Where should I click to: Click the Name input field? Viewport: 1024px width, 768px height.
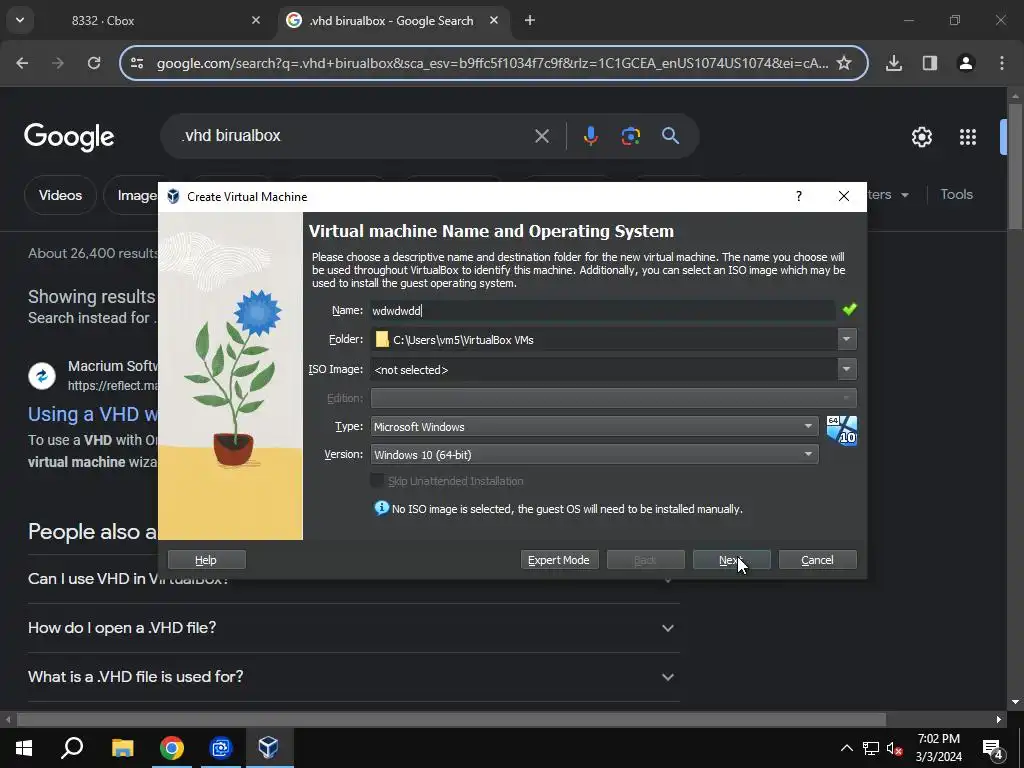click(602, 310)
